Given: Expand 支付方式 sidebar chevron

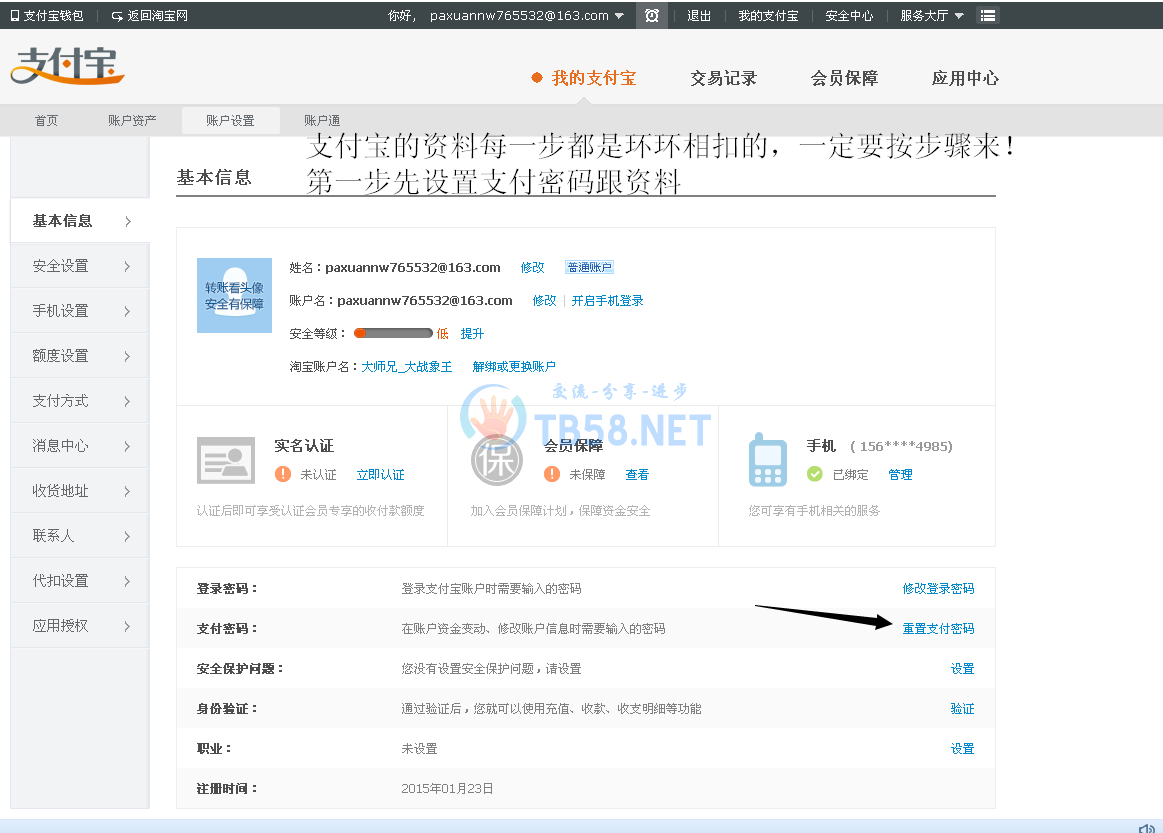Looking at the screenshot, I should [128, 401].
